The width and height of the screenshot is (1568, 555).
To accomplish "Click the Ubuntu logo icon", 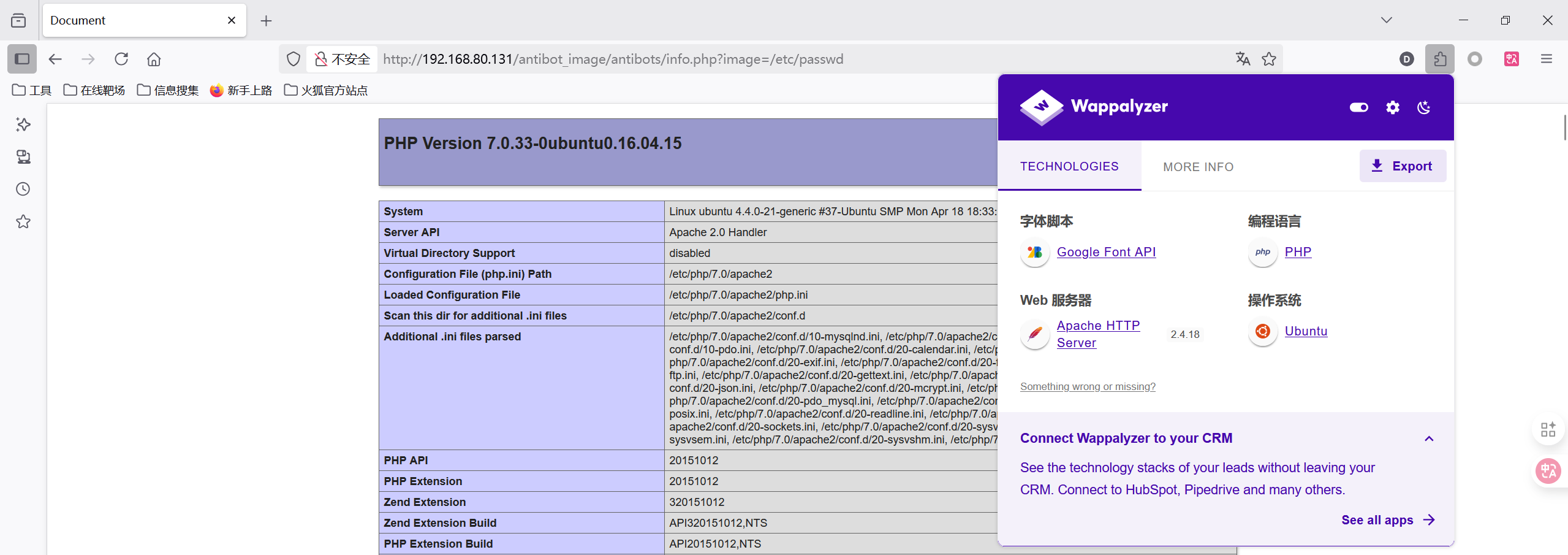I will click(1263, 331).
